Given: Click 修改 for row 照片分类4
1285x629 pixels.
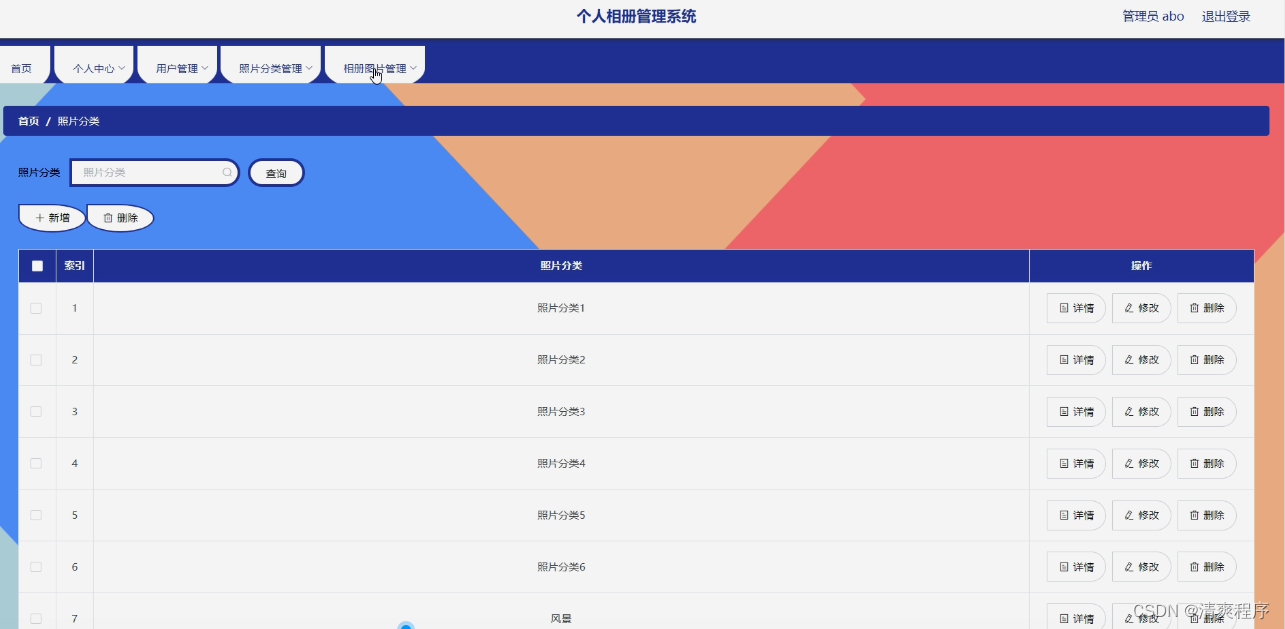Looking at the screenshot, I should click(1141, 464).
